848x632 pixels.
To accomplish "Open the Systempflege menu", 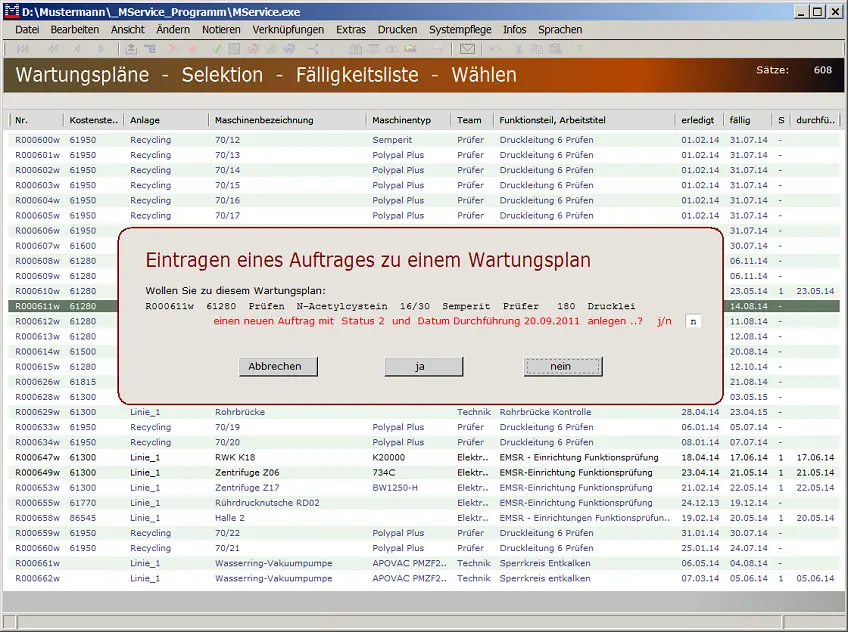I will [x=460, y=30].
